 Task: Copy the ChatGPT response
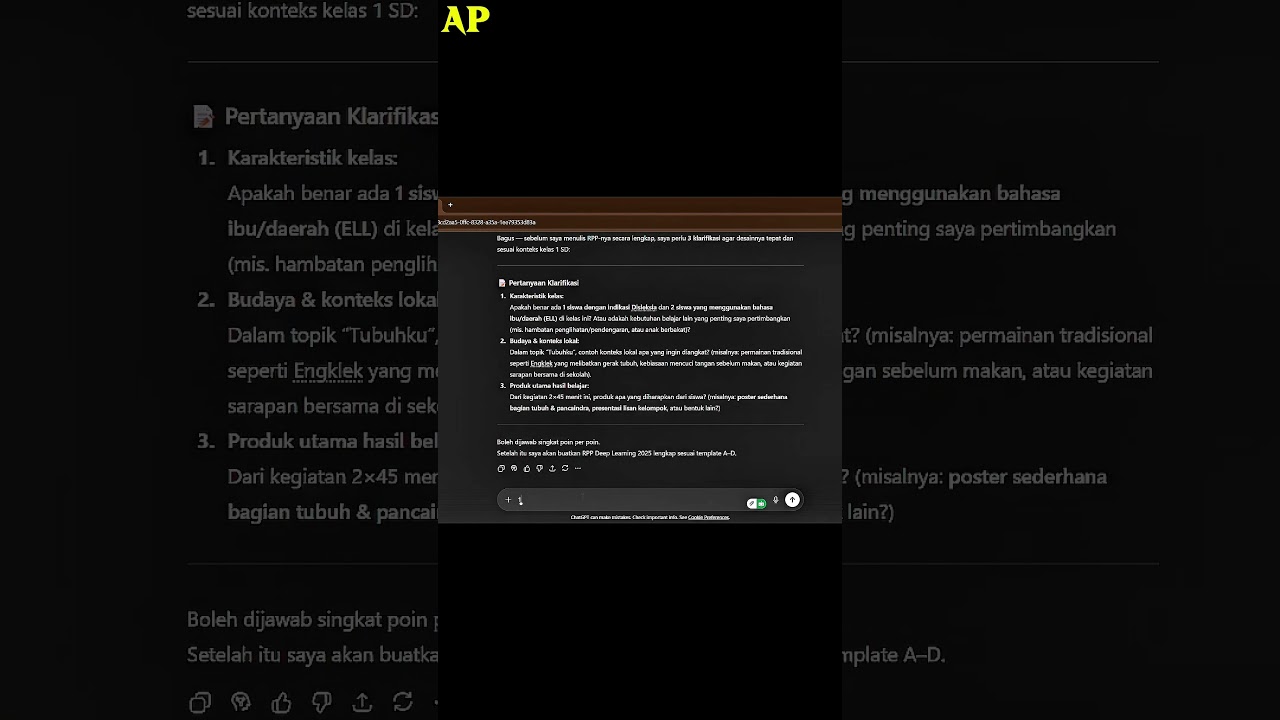[501, 468]
